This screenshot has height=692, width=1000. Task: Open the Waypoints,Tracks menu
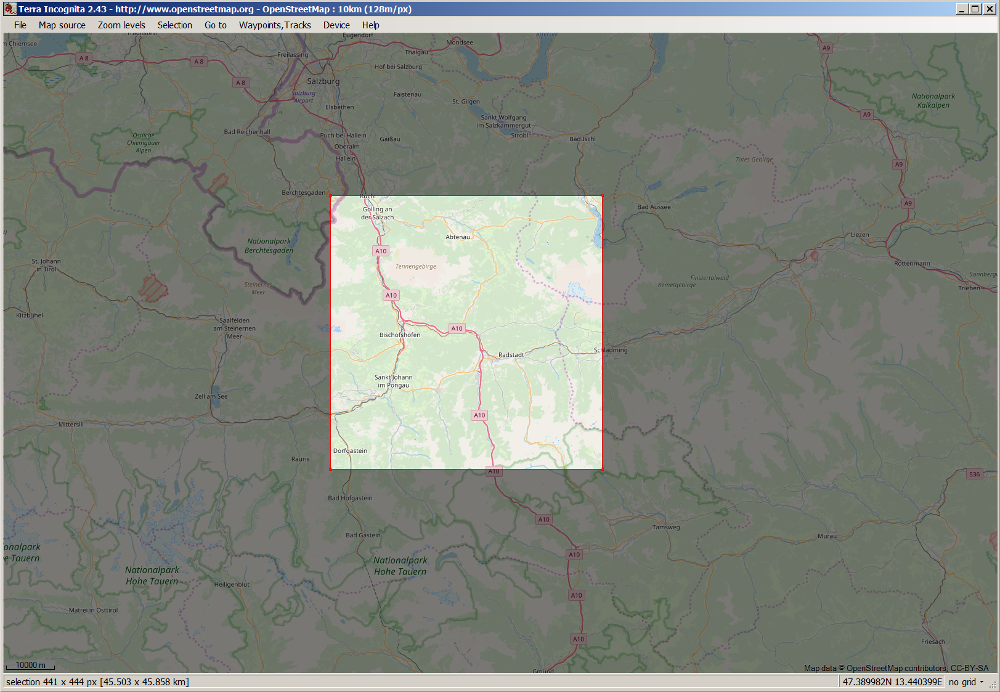(275, 24)
